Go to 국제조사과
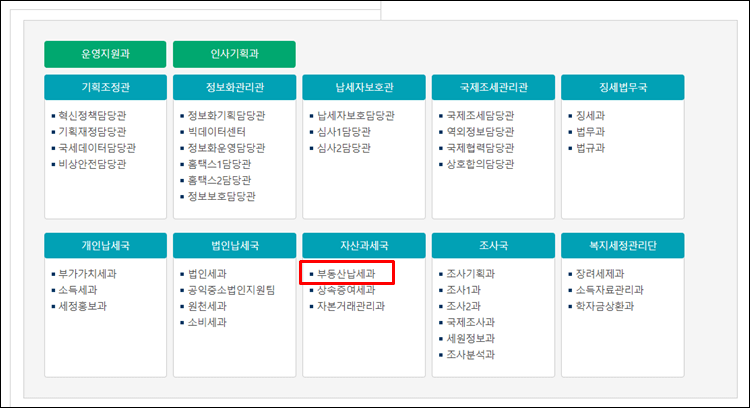Viewport: 750px width, 408px height. coord(471,322)
